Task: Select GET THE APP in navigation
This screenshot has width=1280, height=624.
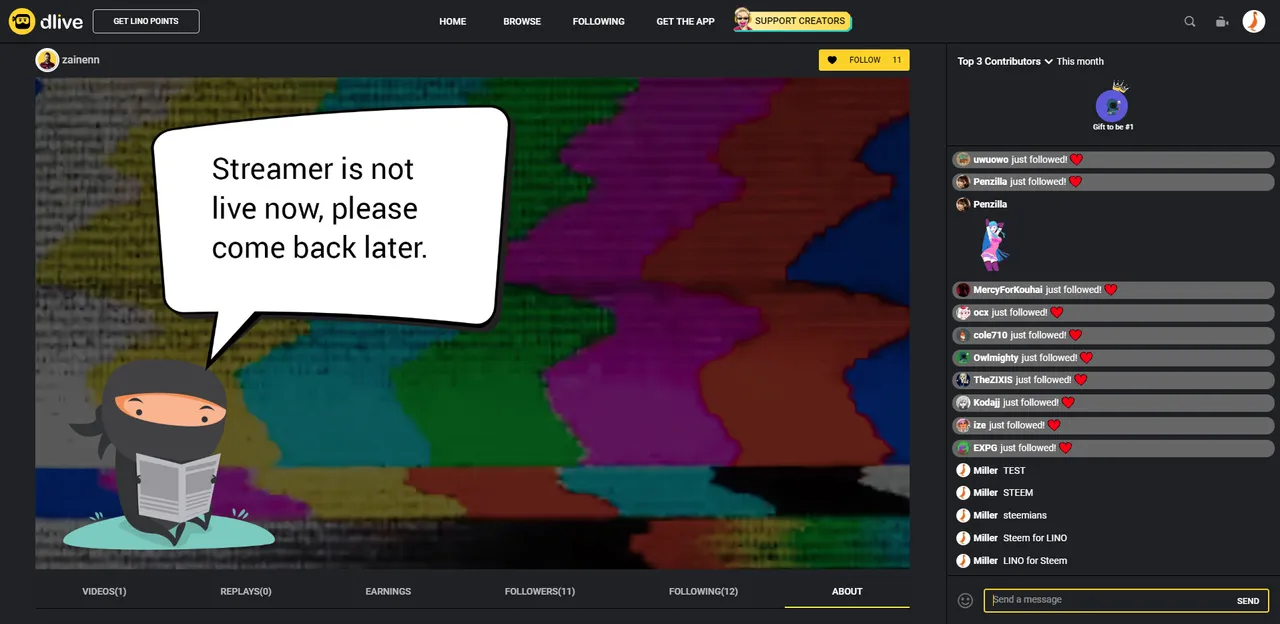Action: (685, 21)
